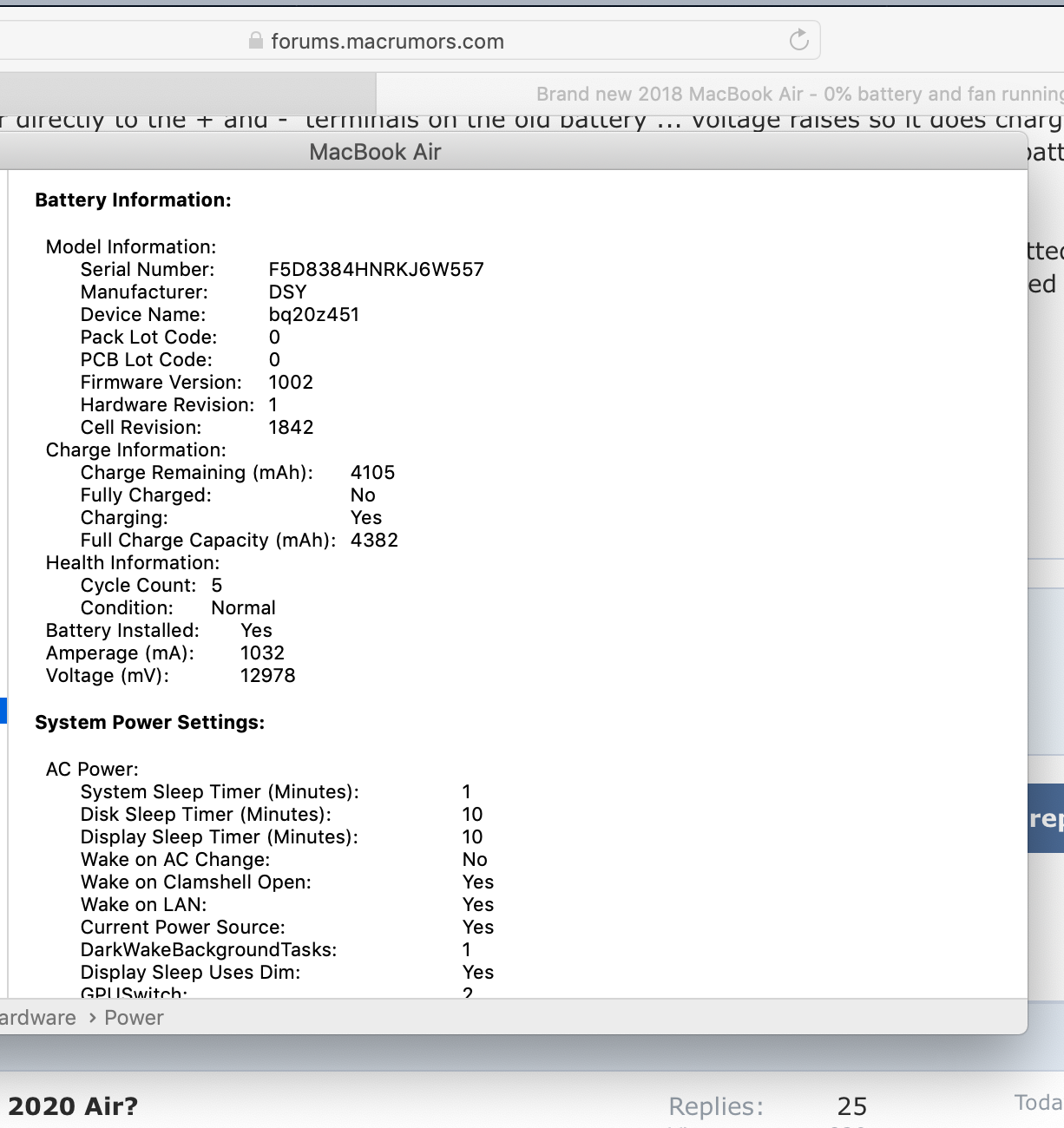Viewport: 1064px width, 1128px height.
Task: Select the Manufacturer value DSY
Action: 287,292
